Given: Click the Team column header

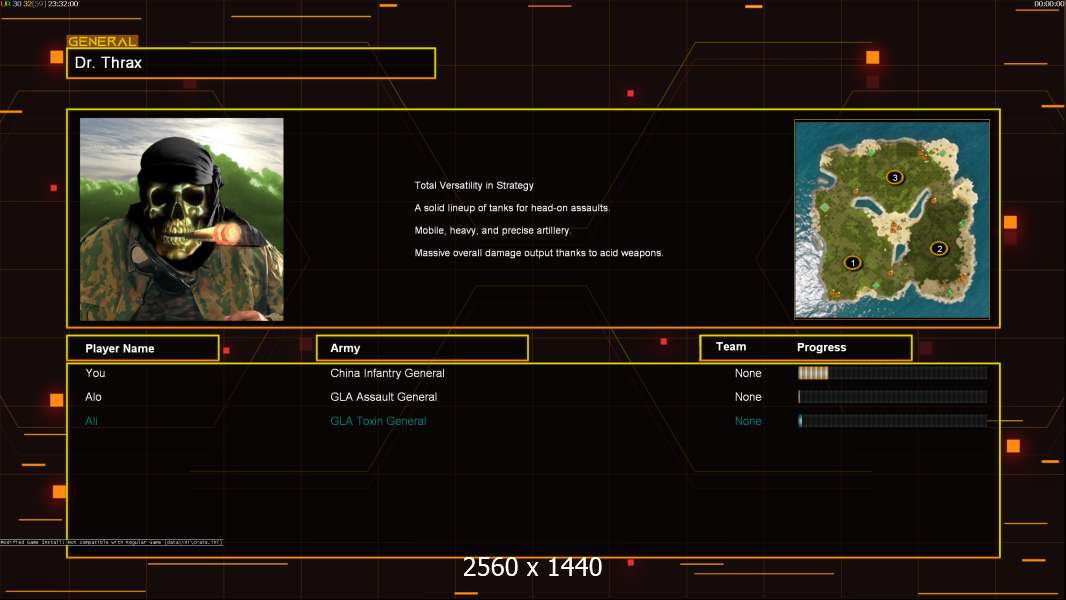Looking at the screenshot, I should [731, 347].
